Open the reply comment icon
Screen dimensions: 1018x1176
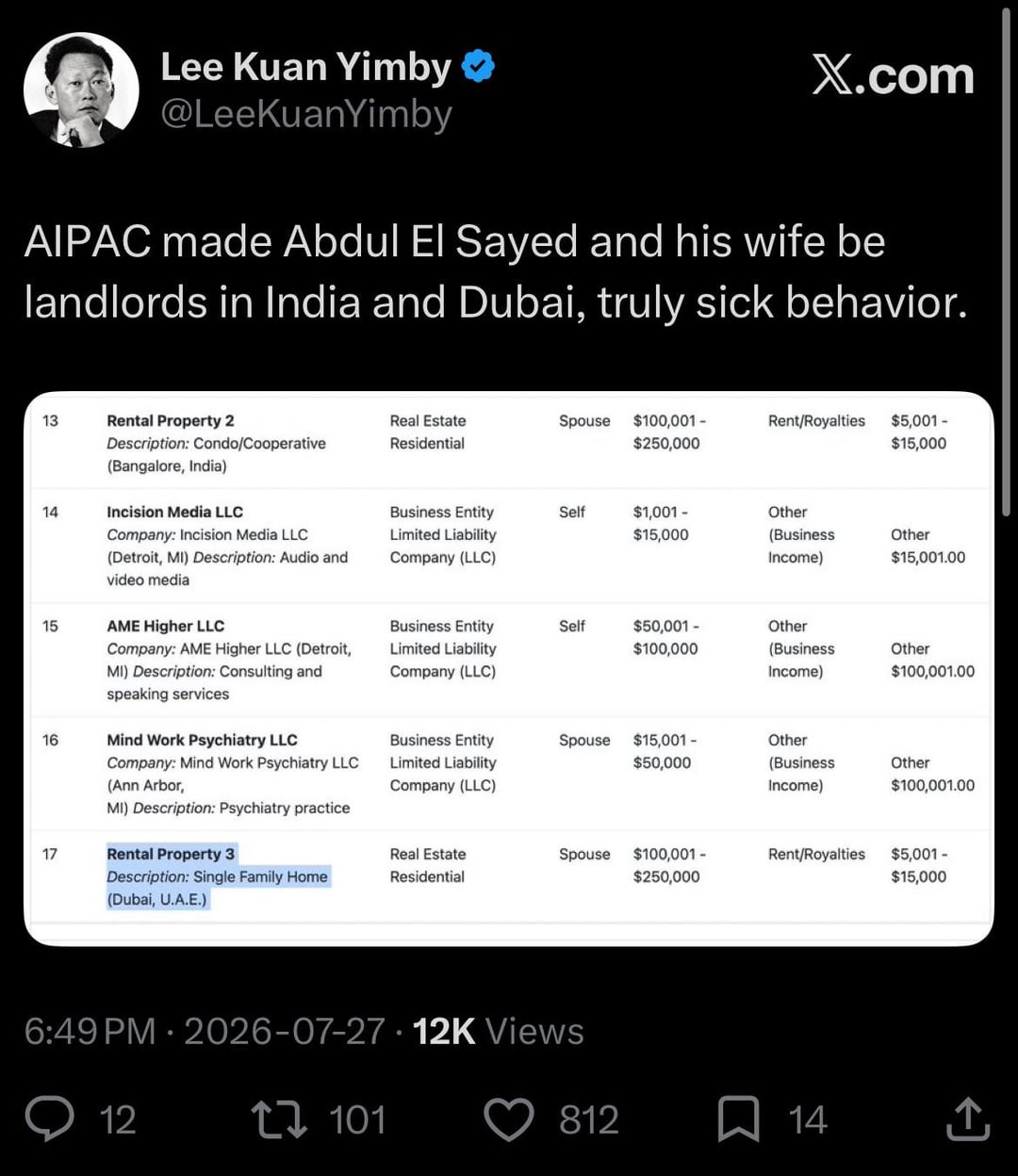tap(50, 1119)
